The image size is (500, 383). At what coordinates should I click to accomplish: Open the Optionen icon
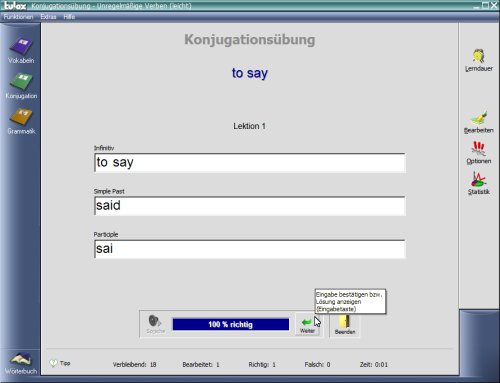coord(479,153)
